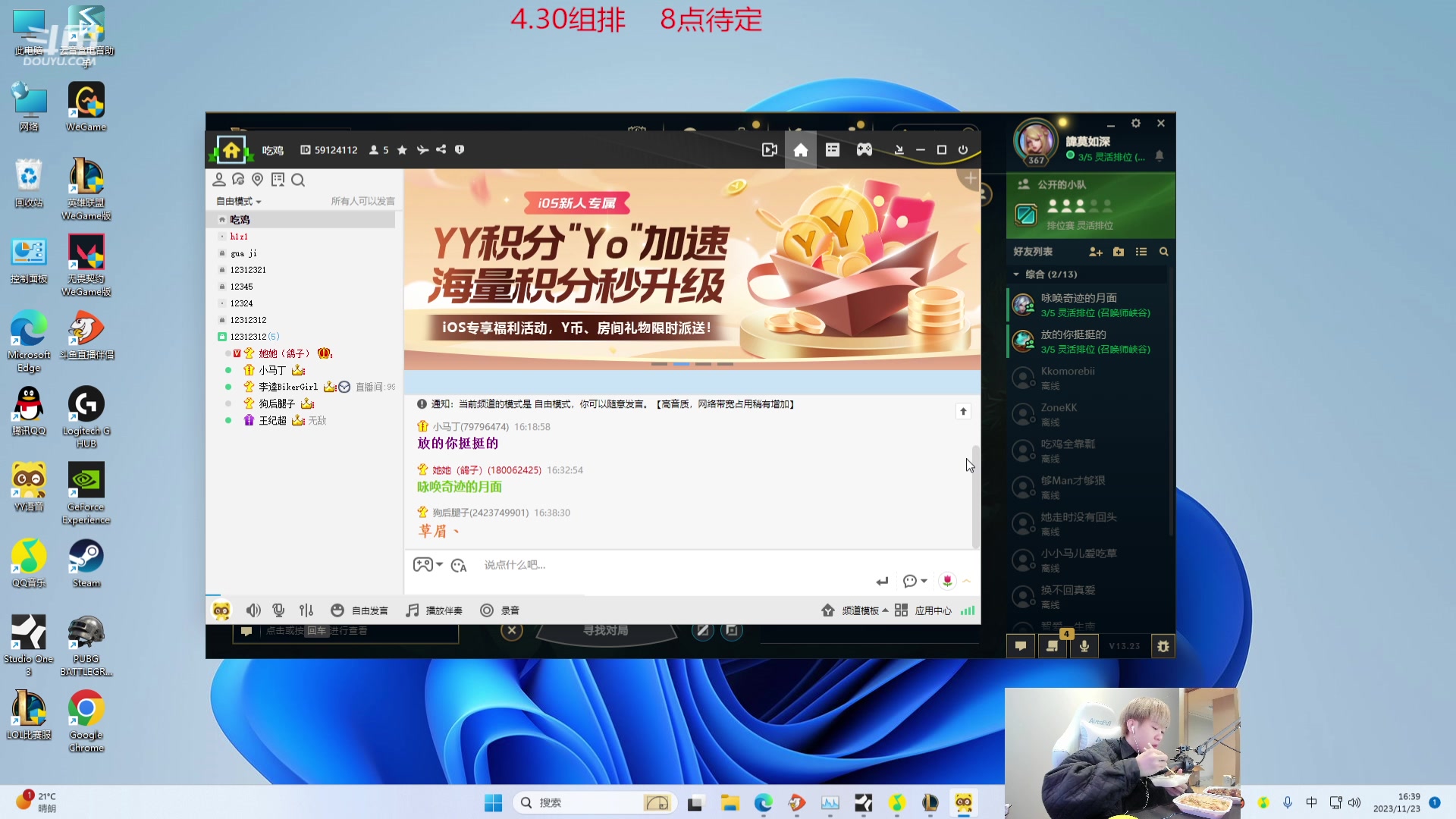Select the home tab icon in YY header
This screenshot has height=819, width=1456.
pyautogui.click(x=801, y=150)
